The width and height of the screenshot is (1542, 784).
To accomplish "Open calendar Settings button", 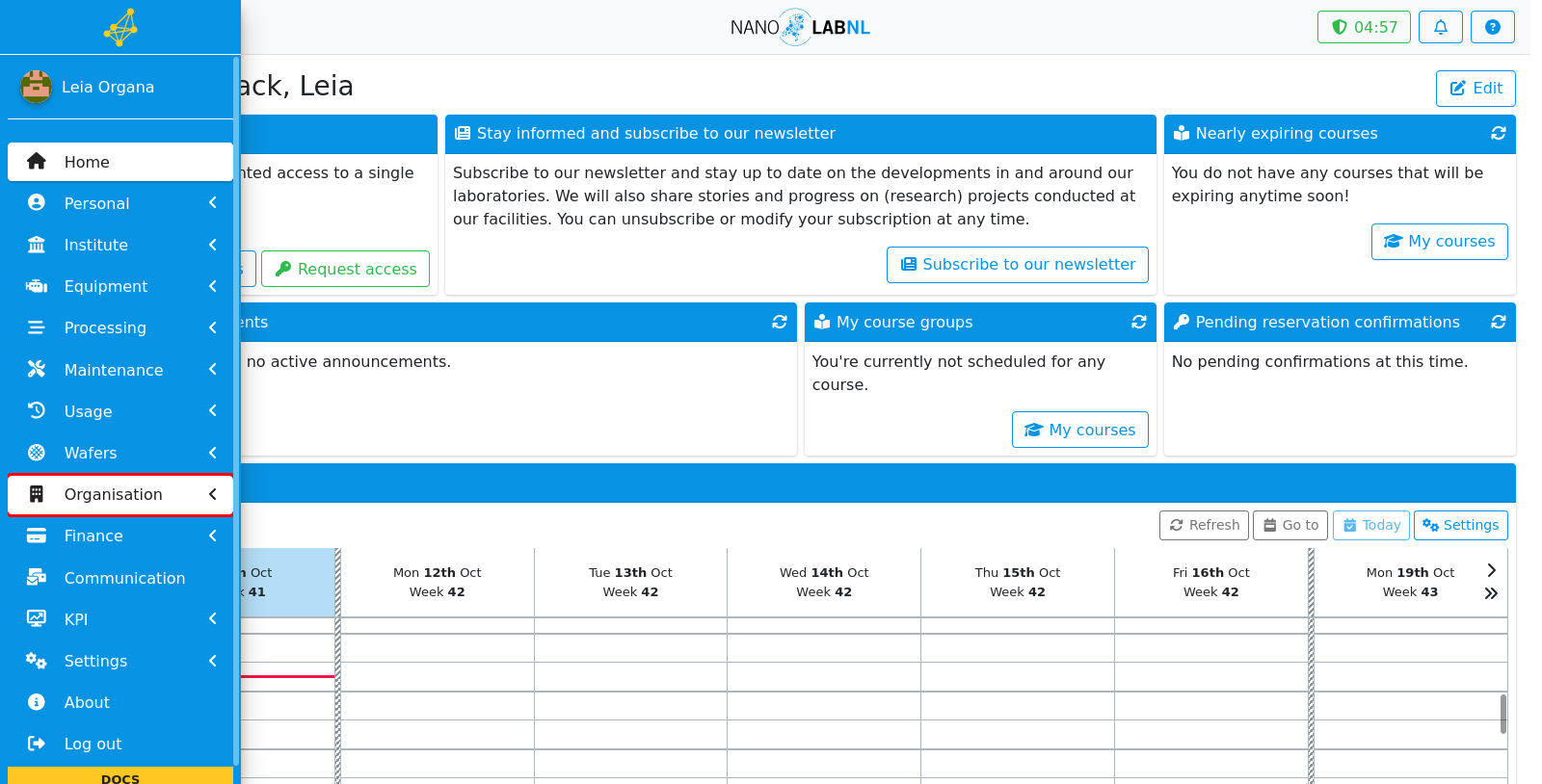I will (x=1461, y=525).
